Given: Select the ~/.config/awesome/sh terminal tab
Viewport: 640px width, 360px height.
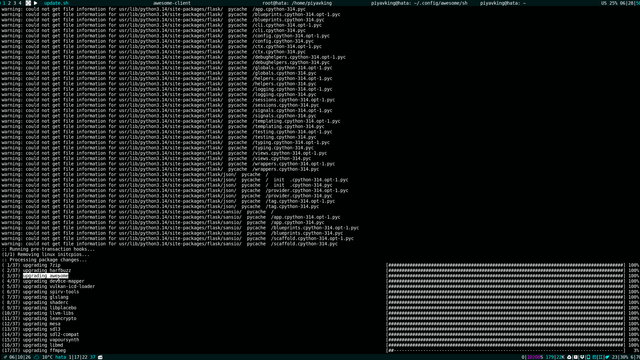Looking at the screenshot, I should click(x=419, y=3).
